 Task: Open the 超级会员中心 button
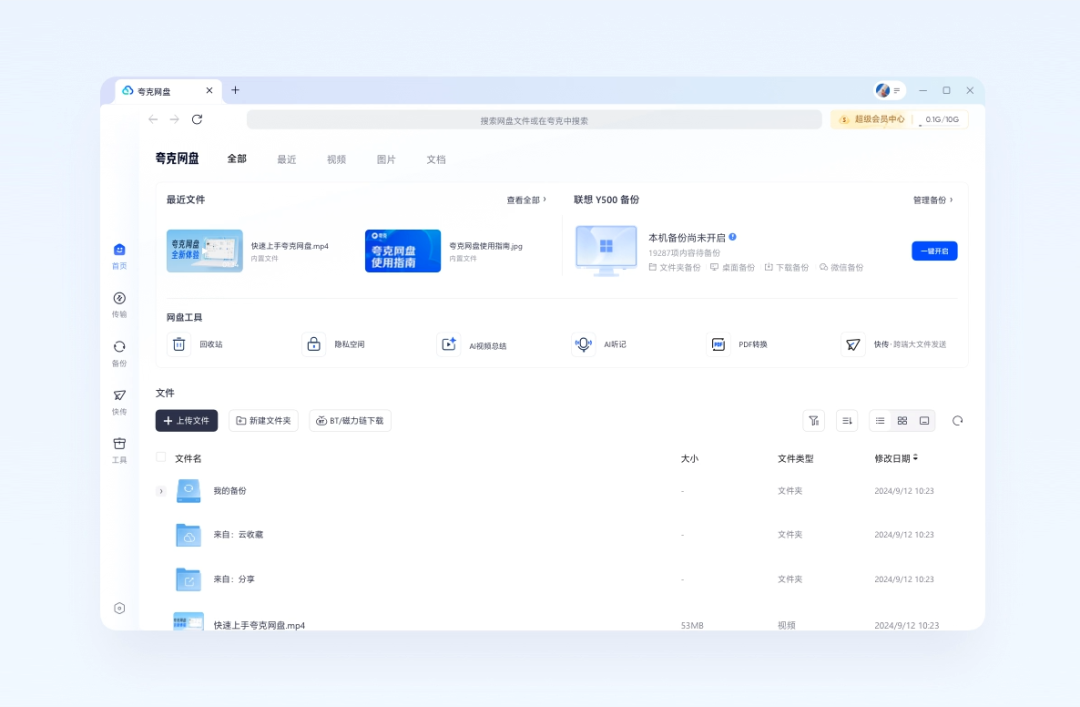872,119
